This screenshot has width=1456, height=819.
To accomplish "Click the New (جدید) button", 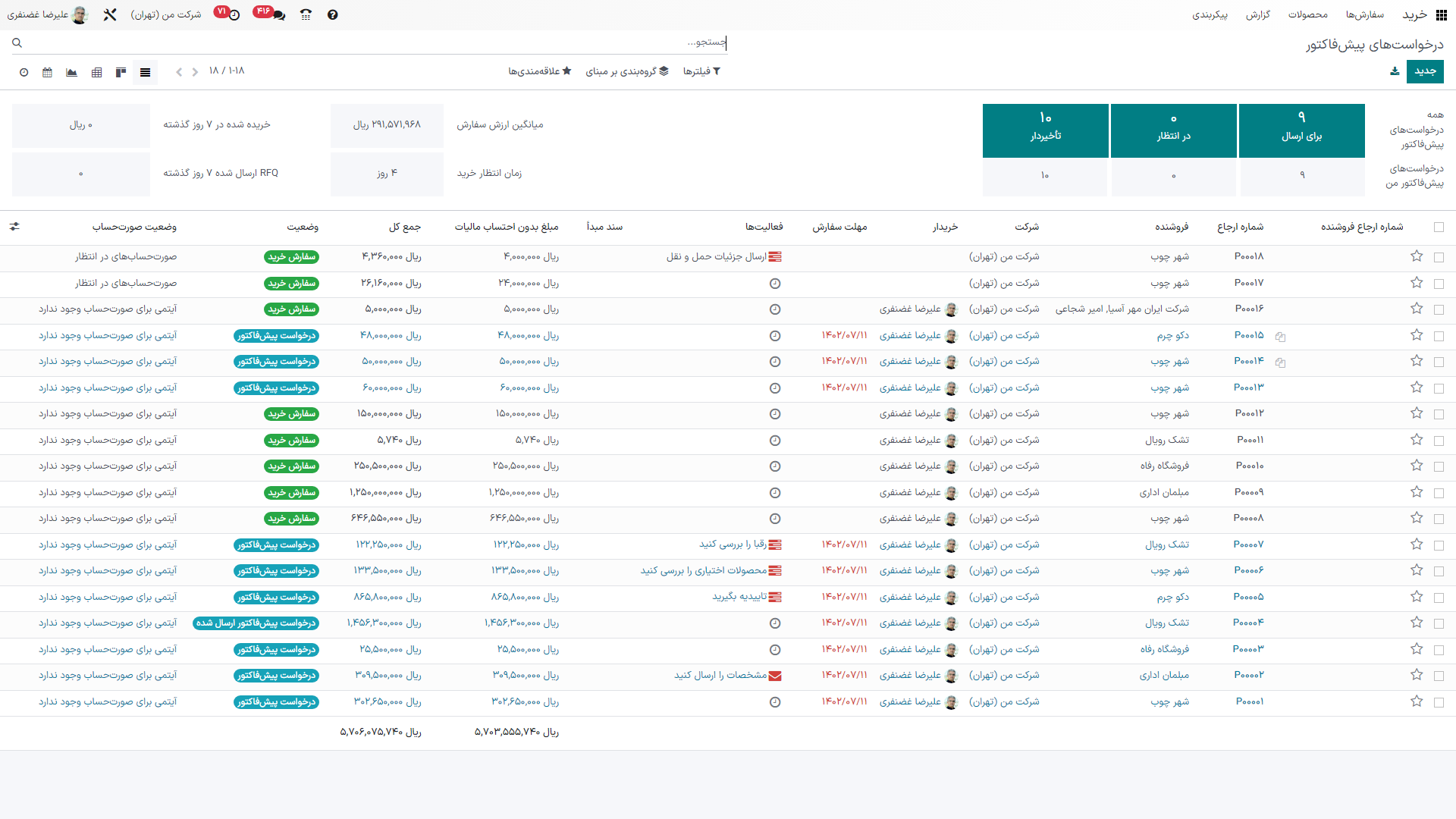I will [1424, 71].
